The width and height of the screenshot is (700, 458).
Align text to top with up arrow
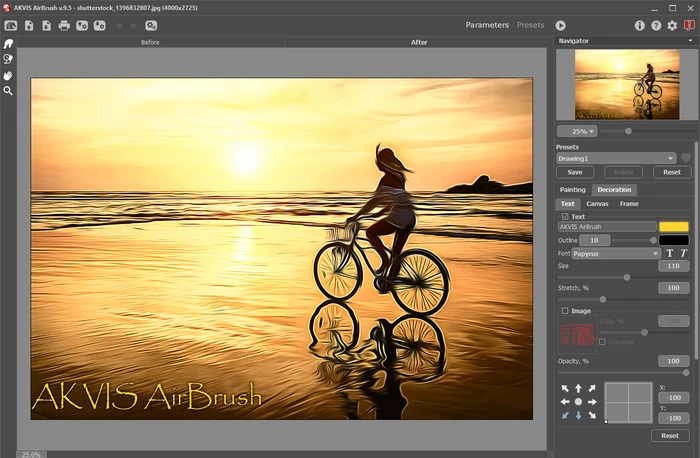[x=578, y=388]
